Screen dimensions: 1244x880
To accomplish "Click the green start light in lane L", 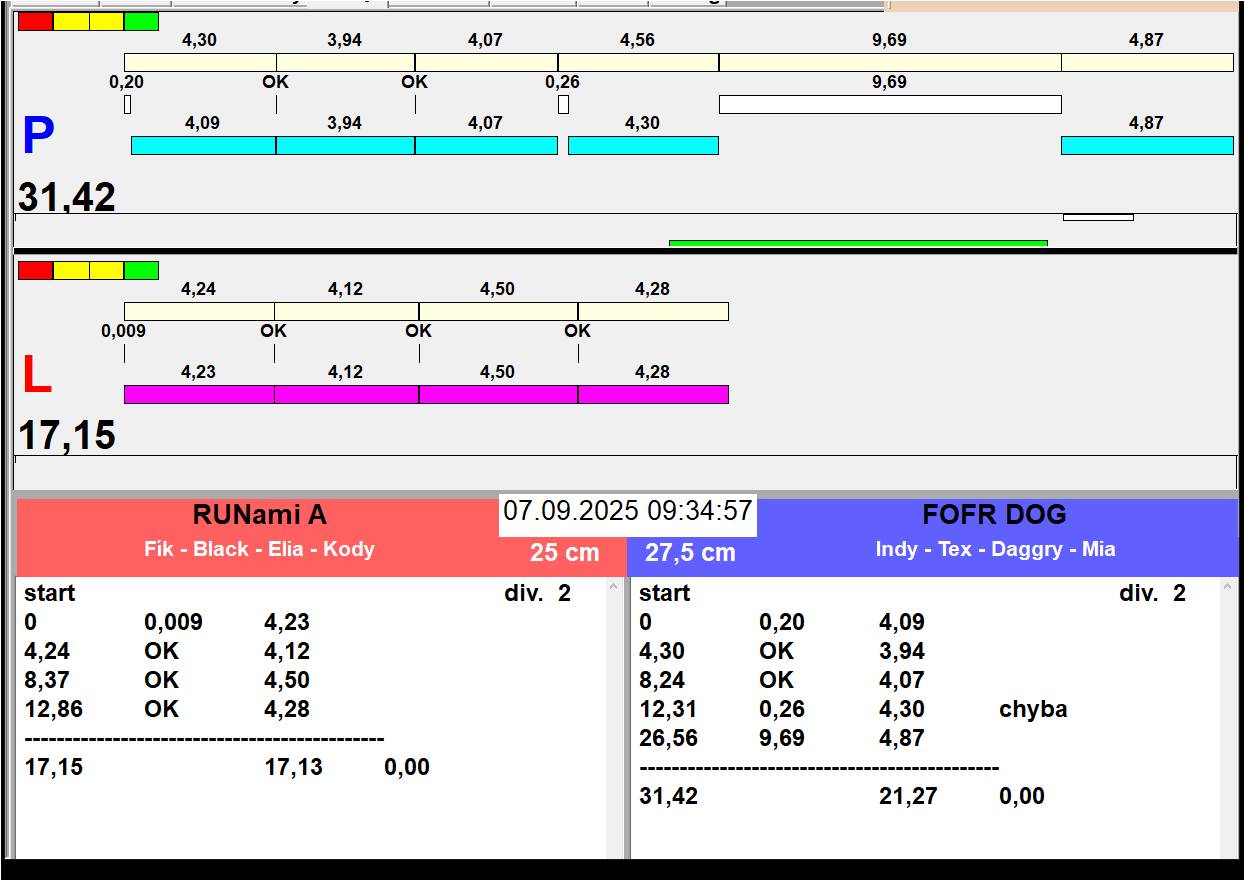I will click(141, 270).
